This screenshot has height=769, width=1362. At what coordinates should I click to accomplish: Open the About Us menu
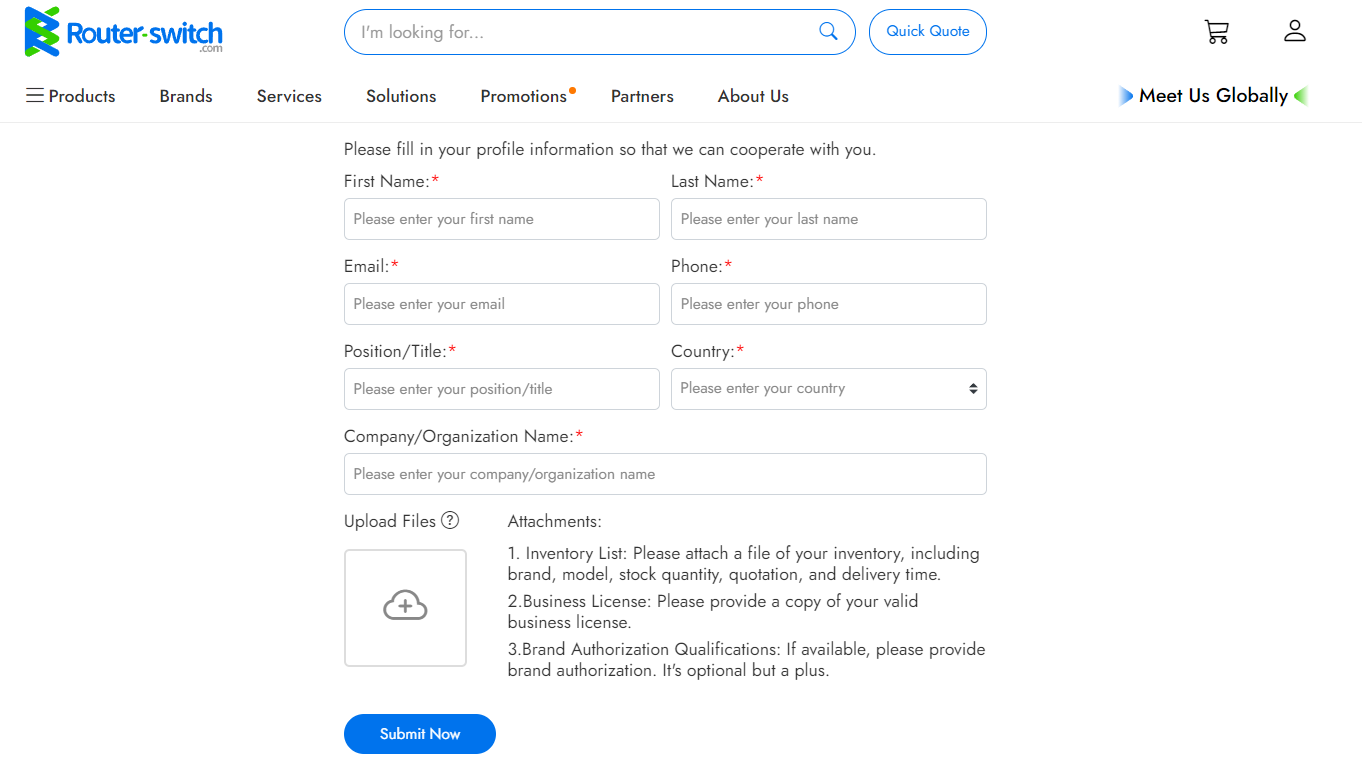tap(753, 96)
